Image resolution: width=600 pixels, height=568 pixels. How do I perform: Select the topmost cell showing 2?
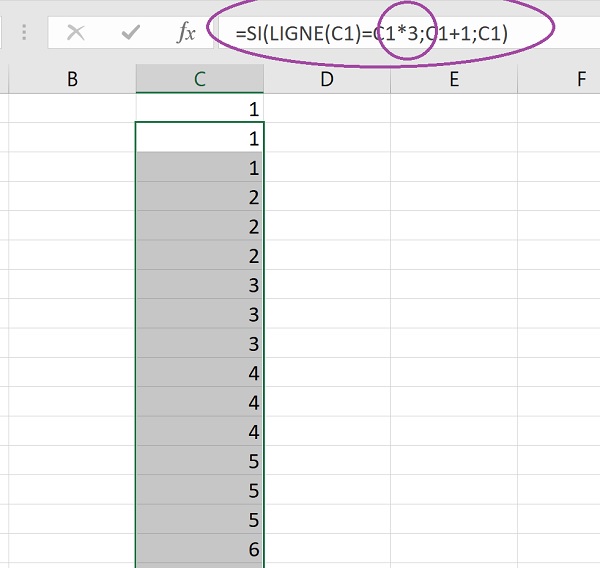[200, 196]
